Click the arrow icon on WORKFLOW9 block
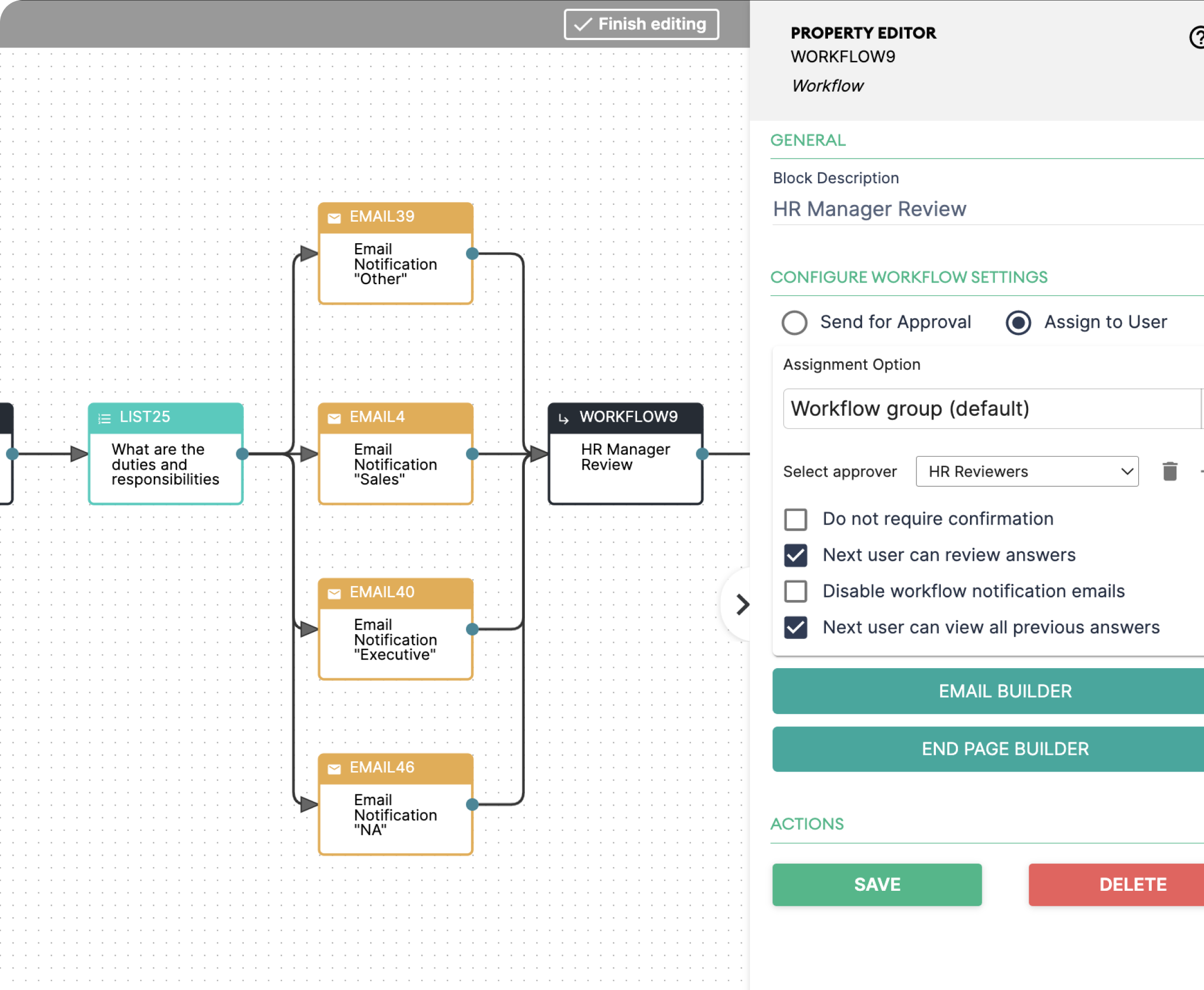The image size is (1204, 990). 564,418
